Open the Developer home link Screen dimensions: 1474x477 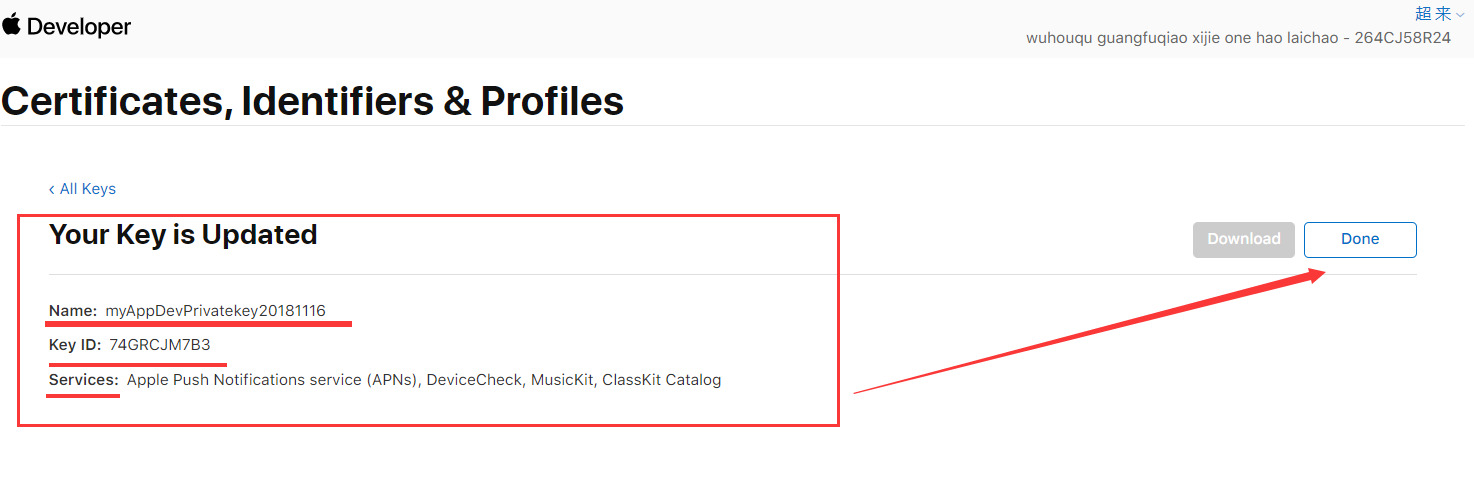(79, 27)
